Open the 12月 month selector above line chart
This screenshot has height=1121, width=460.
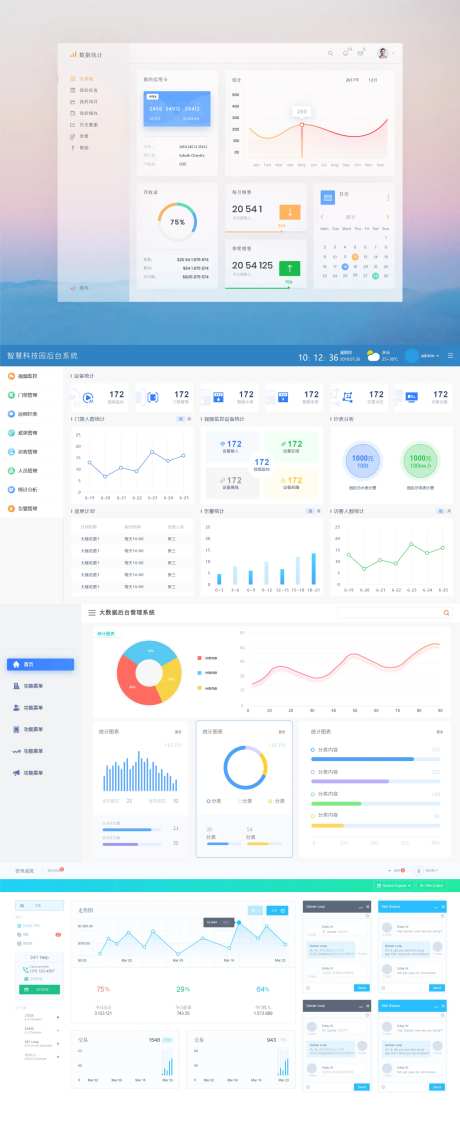[373, 80]
